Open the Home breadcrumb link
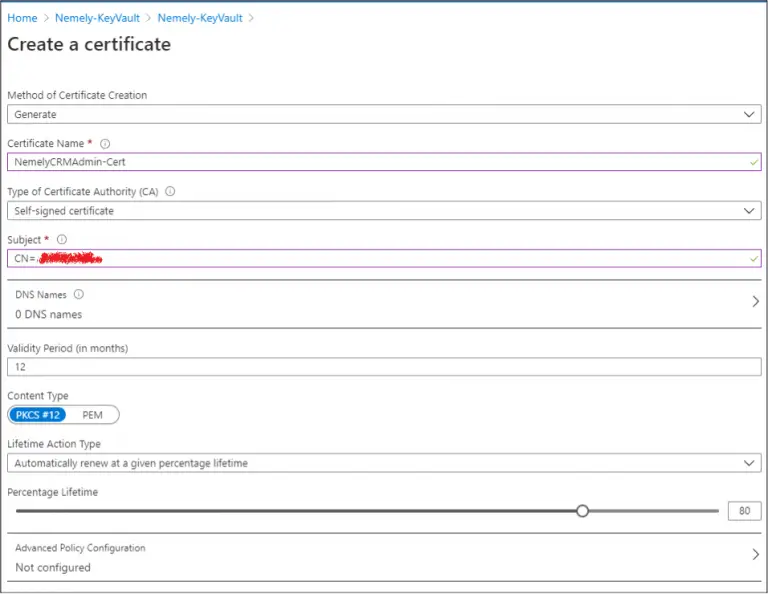Viewport: 768px width, 594px height. [22, 18]
